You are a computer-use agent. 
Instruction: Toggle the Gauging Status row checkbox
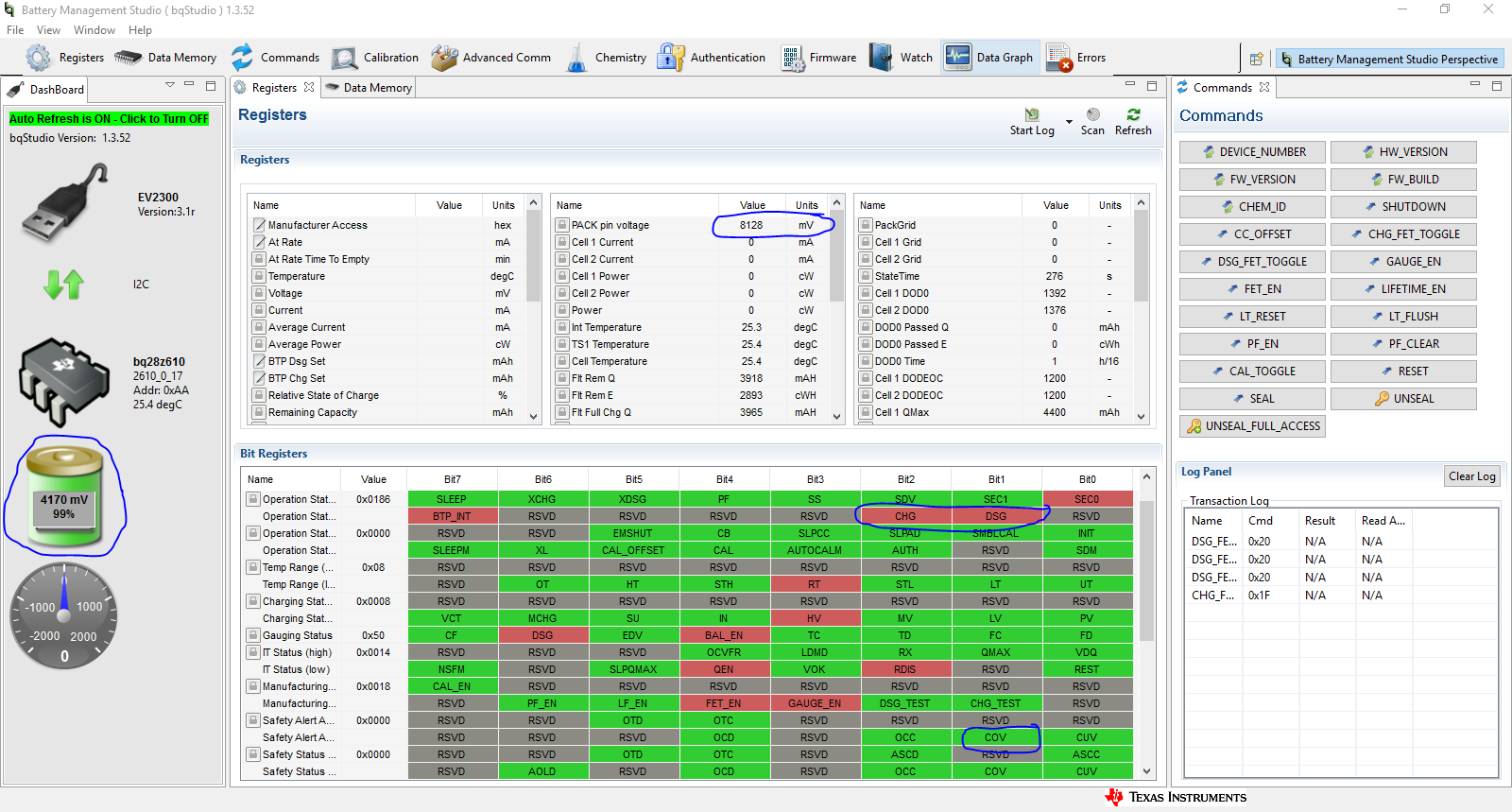tap(253, 635)
